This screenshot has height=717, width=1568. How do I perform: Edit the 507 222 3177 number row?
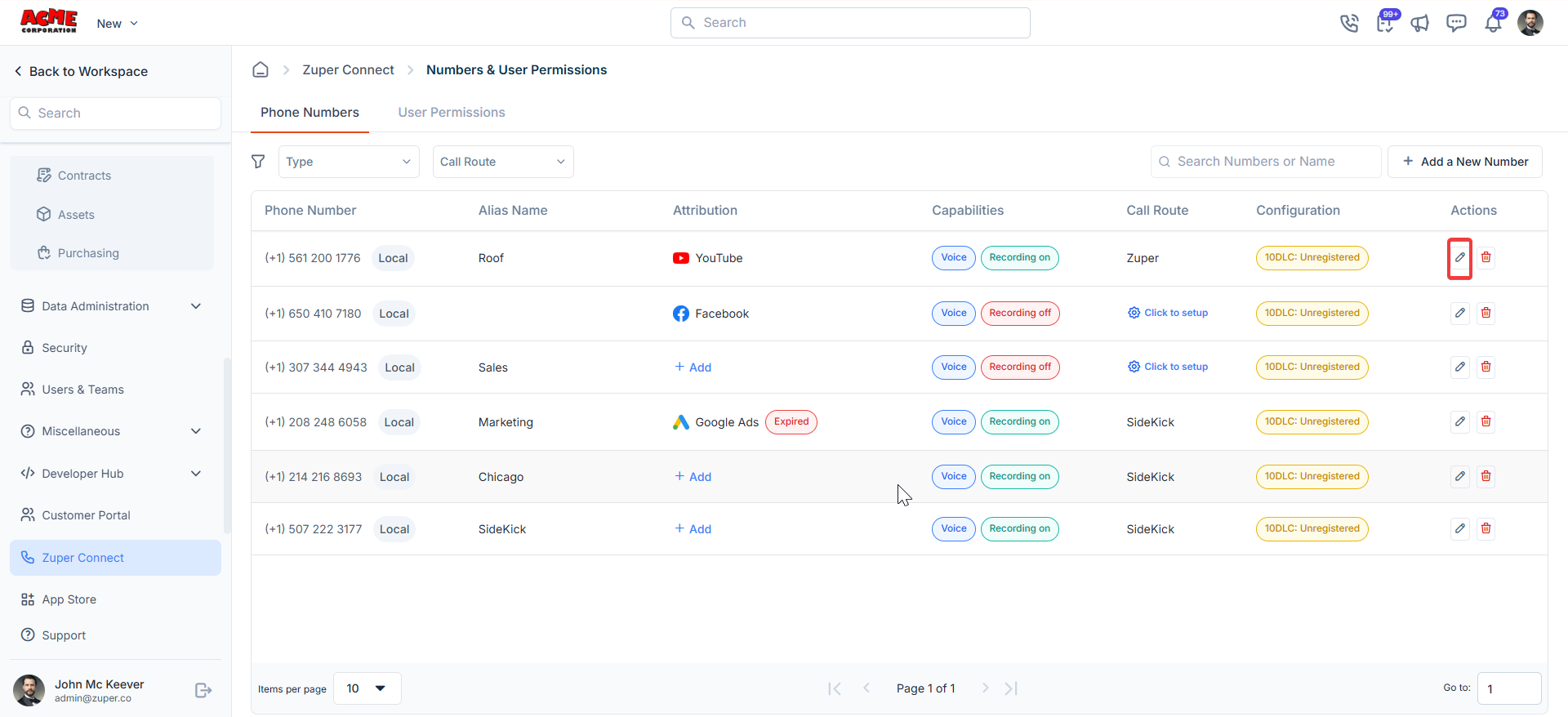(x=1460, y=529)
